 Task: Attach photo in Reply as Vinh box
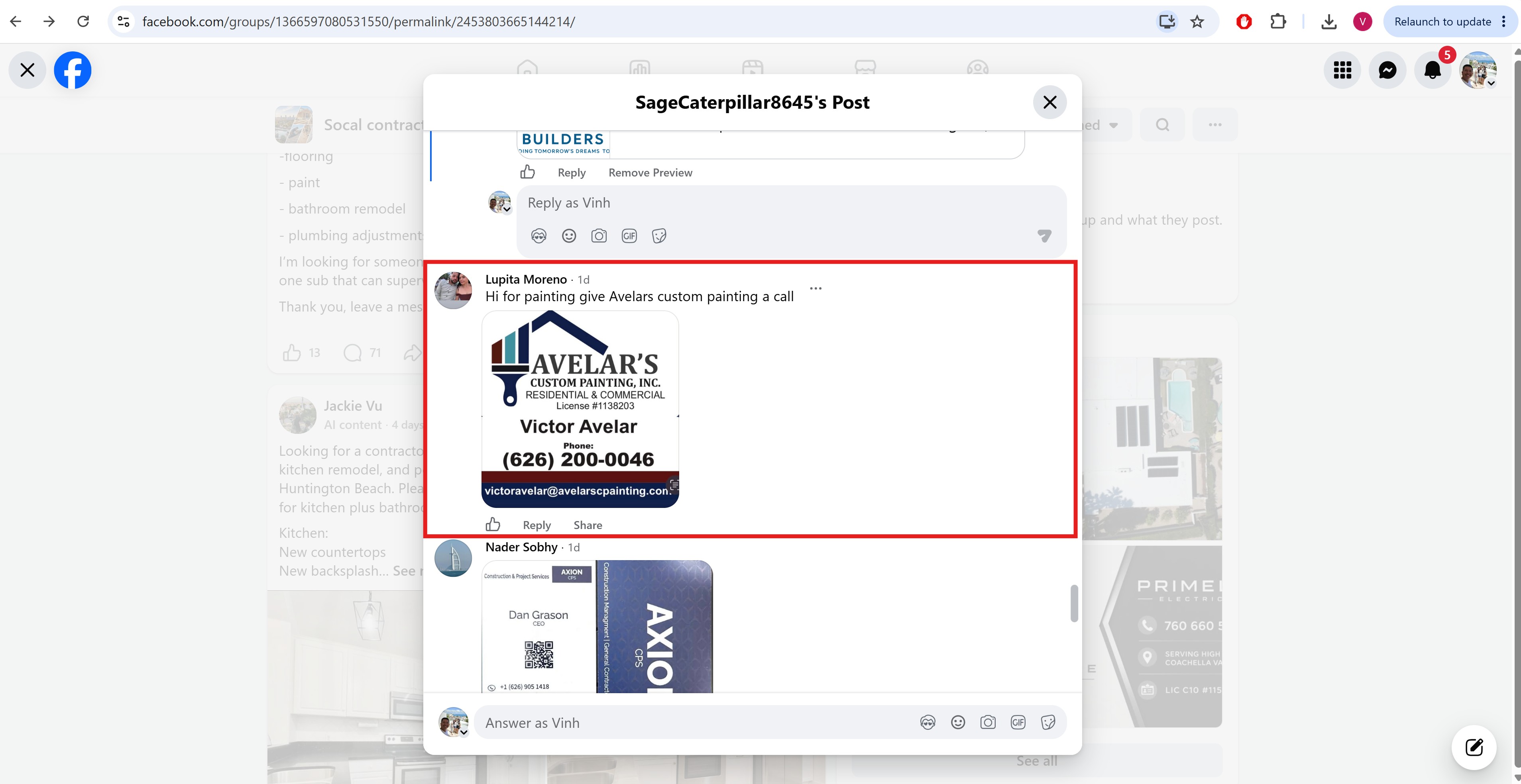point(599,236)
